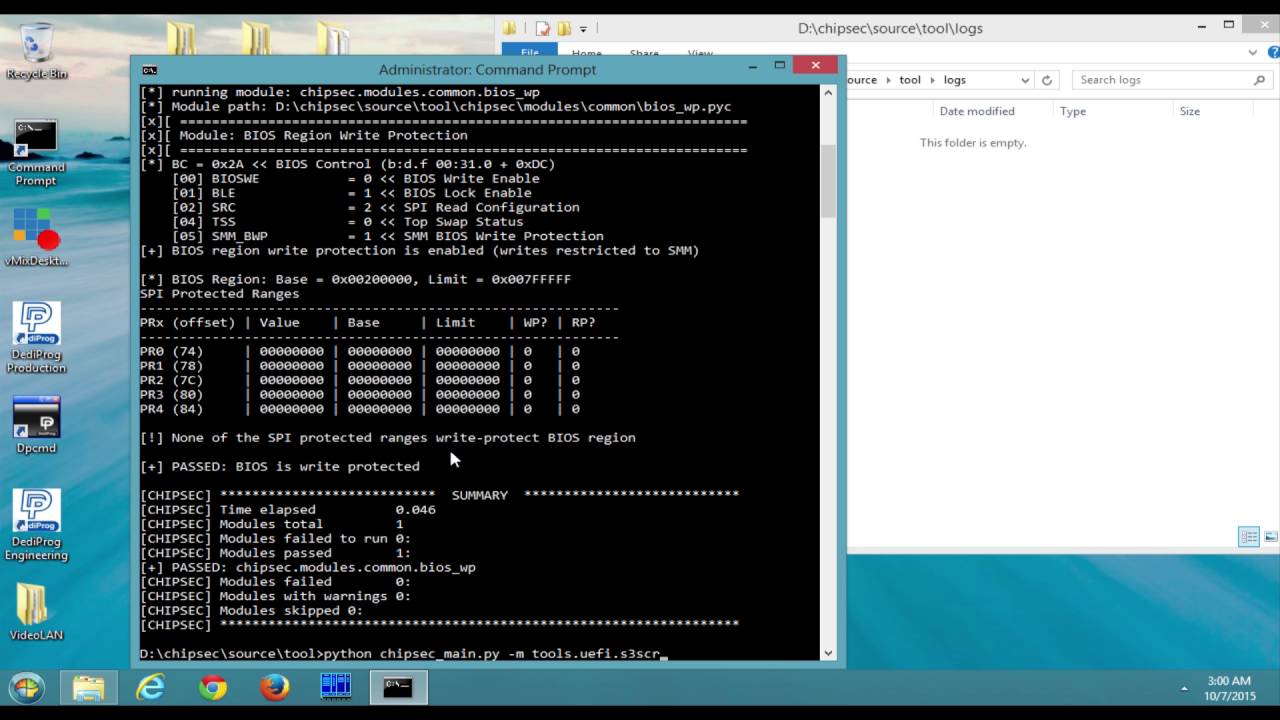This screenshot has width=1280, height=720.
Task: Click 'Modules total 1' summary line
Action: (x=272, y=524)
